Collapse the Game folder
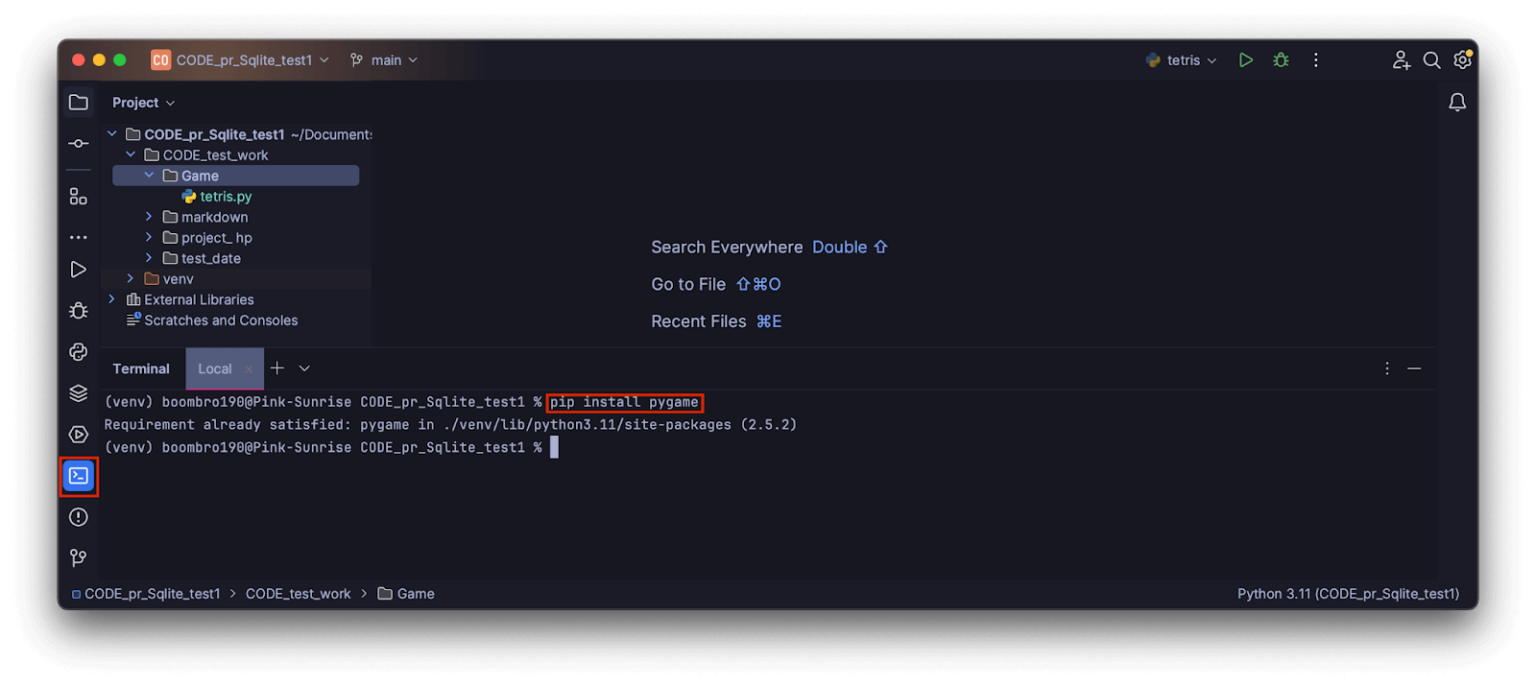This screenshot has height=686, width=1536. click(x=149, y=175)
